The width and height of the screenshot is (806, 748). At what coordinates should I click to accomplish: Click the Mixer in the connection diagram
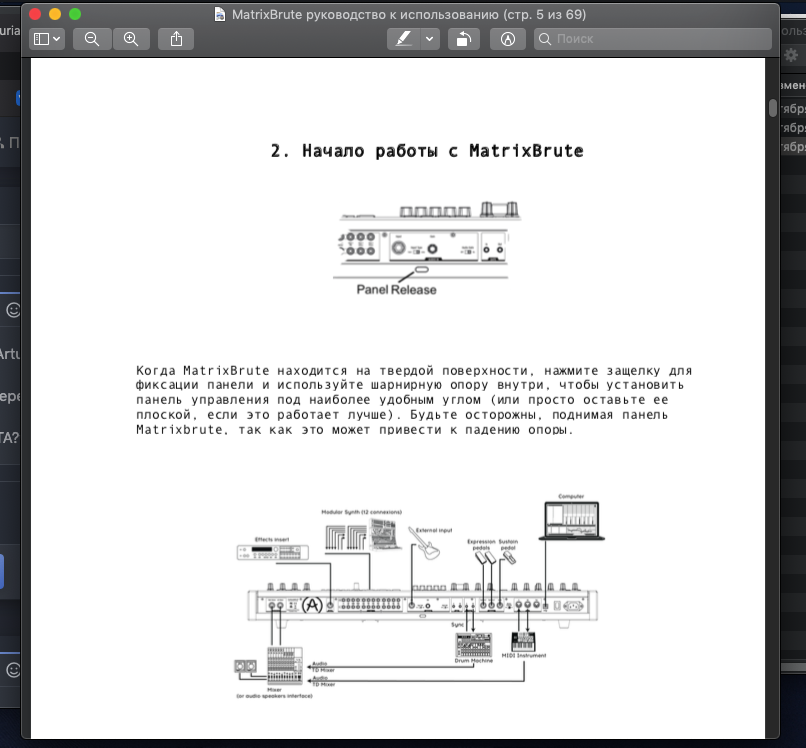point(284,666)
